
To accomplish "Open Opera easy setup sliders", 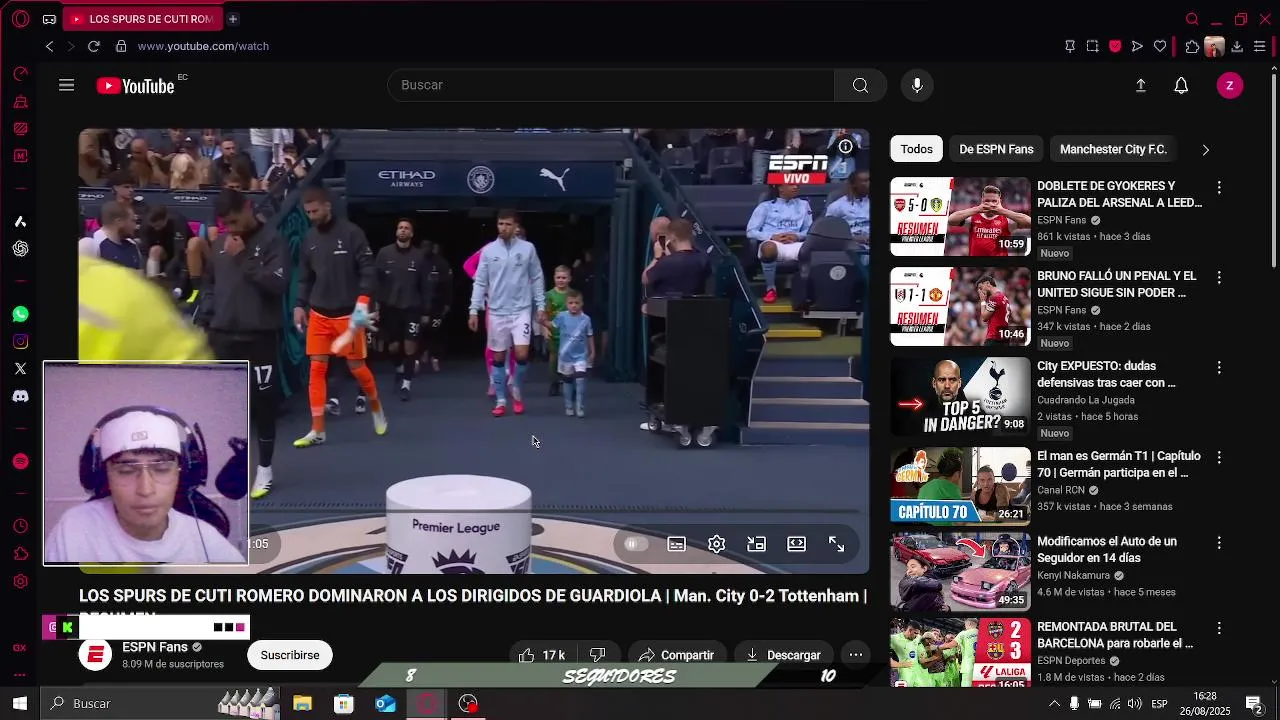I will pyautogui.click(x=1260, y=46).
